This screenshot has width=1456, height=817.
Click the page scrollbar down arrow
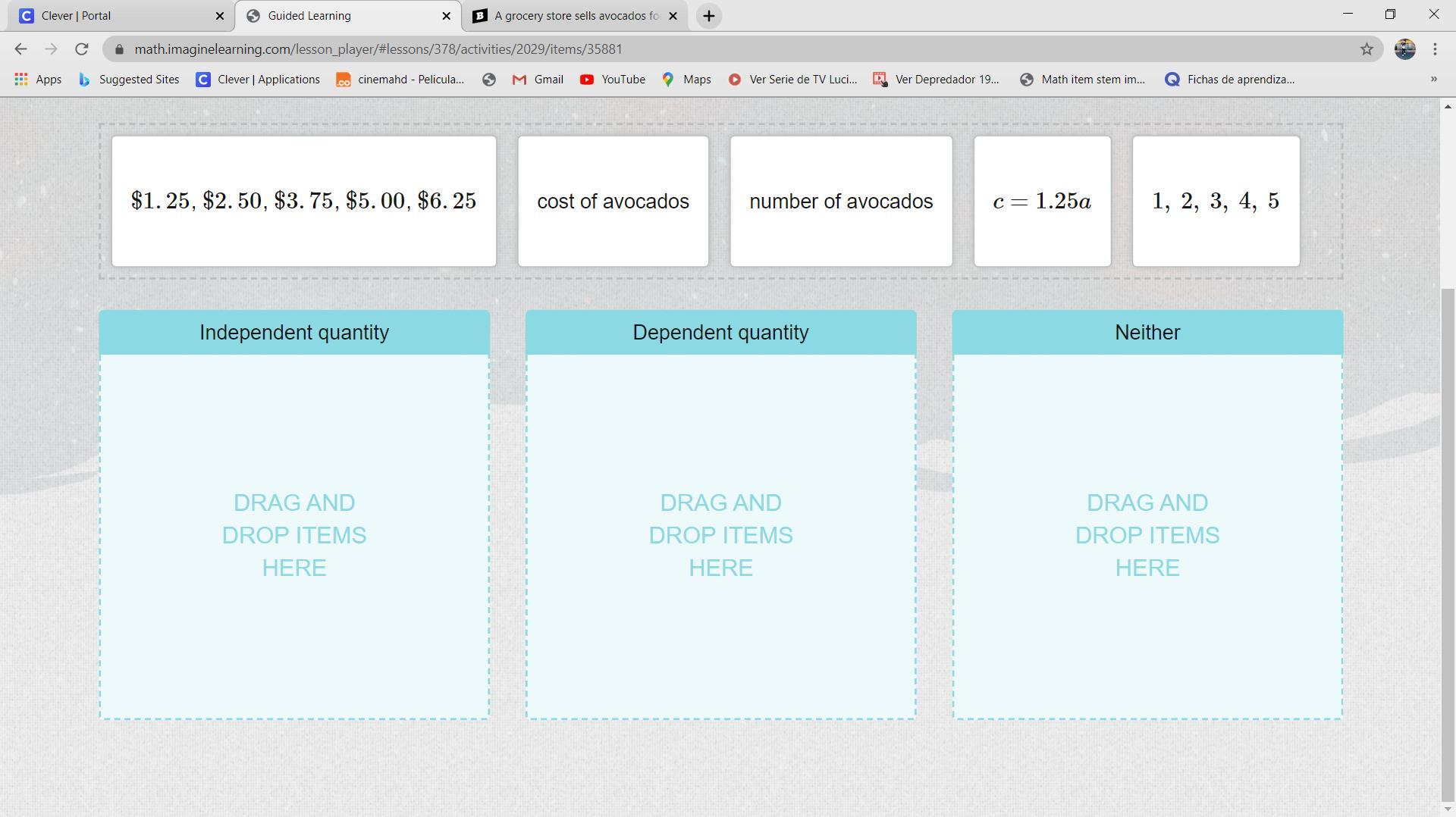[1448, 809]
